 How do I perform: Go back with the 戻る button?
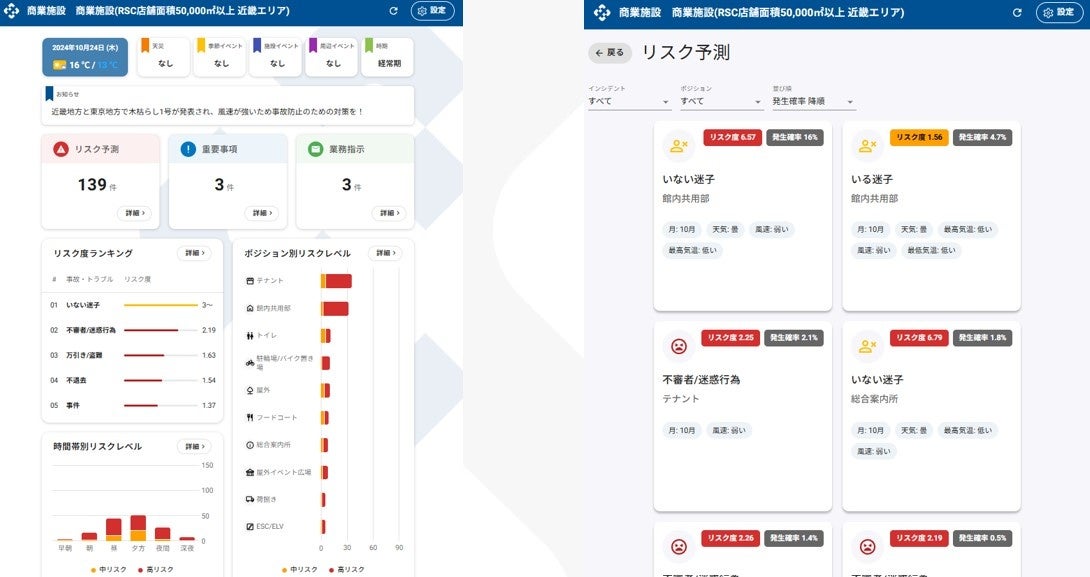pyautogui.click(x=610, y=53)
